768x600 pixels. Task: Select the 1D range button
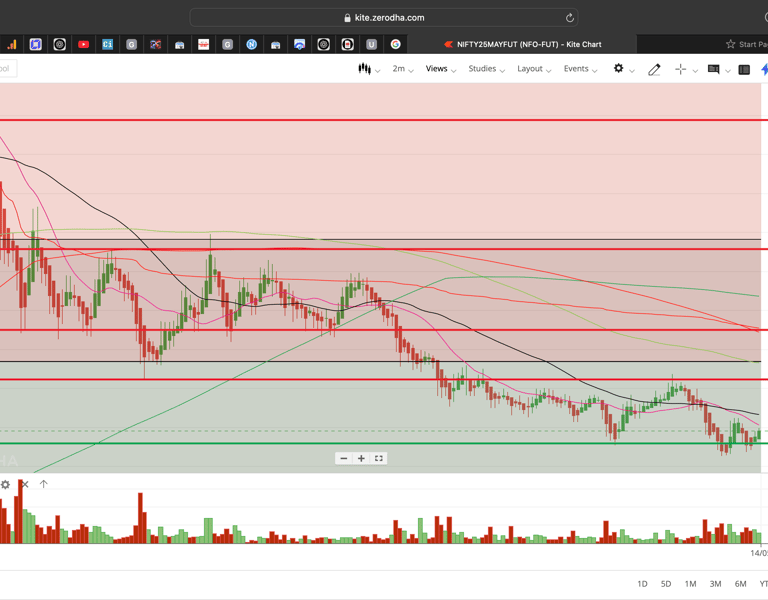pos(642,584)
